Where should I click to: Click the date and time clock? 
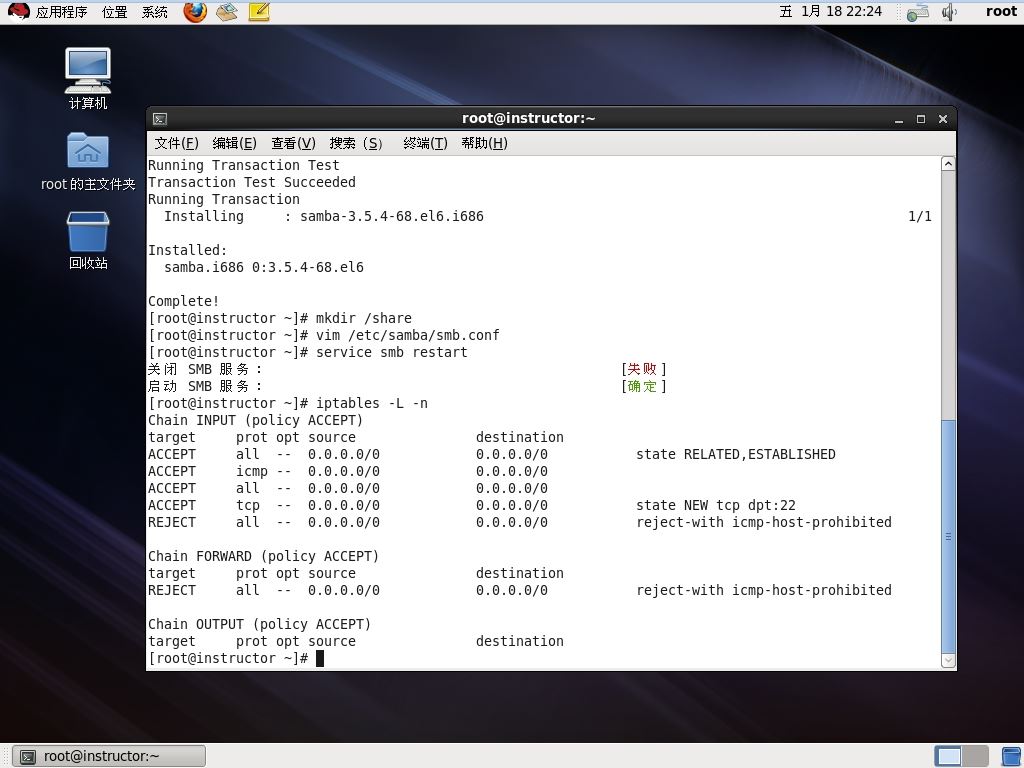click(x=831, y=11)
